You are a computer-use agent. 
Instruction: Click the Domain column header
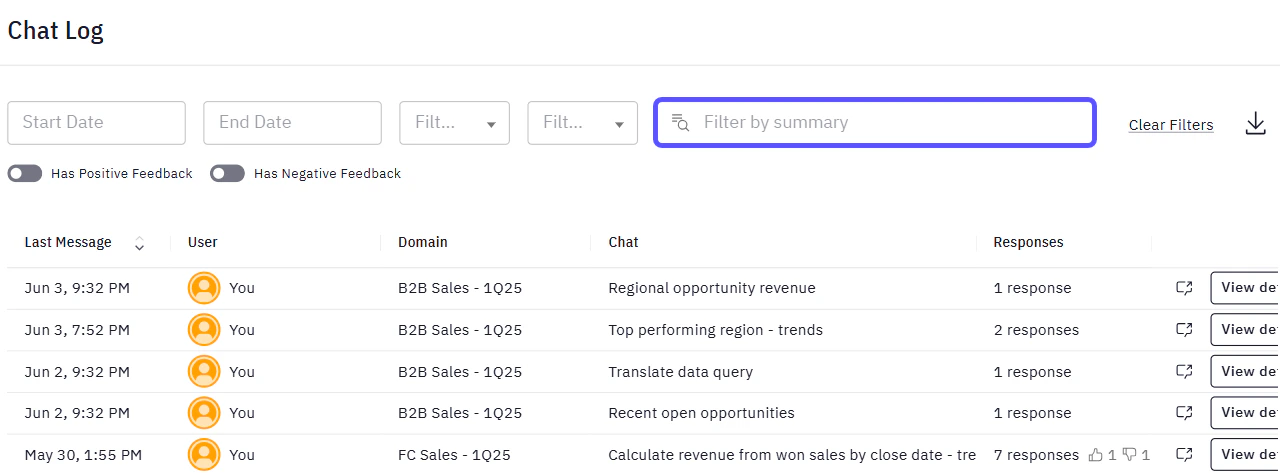[x=423, y=242]
